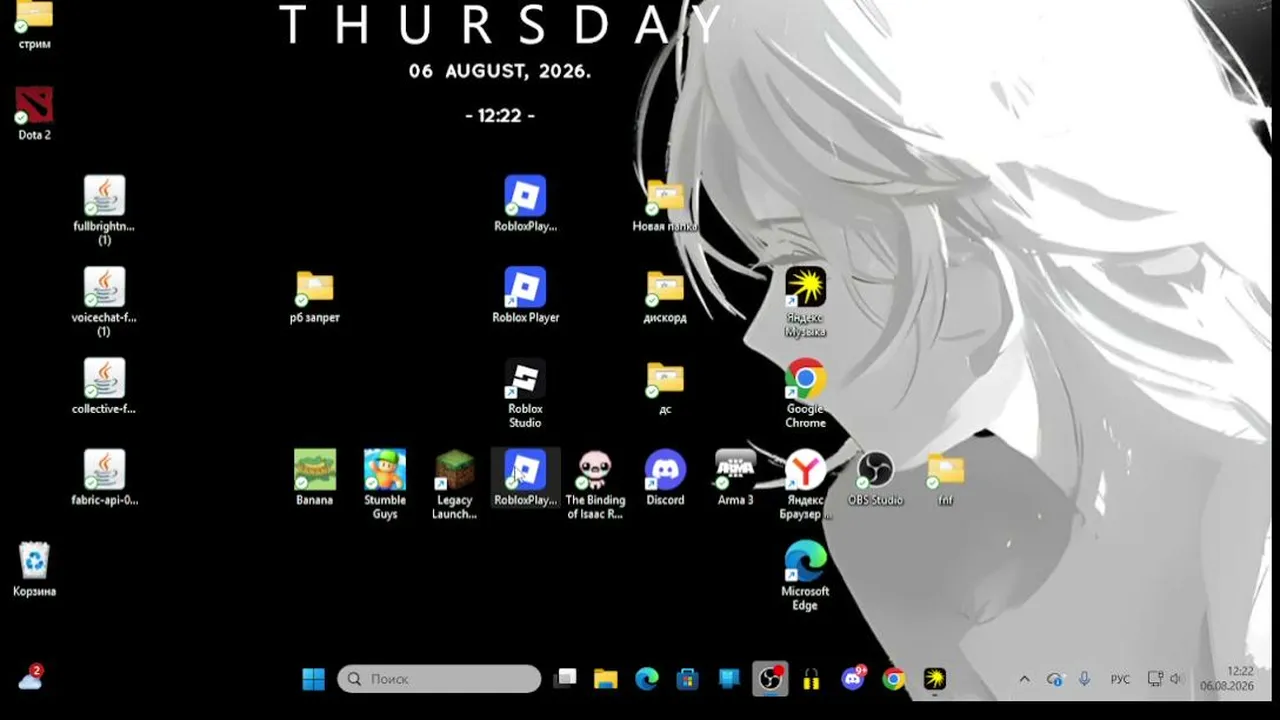Viewport: 1280px width, 720px height.
Task: Select the fullbrightn... (1) Java file
Action: click(x=104, y=210)
